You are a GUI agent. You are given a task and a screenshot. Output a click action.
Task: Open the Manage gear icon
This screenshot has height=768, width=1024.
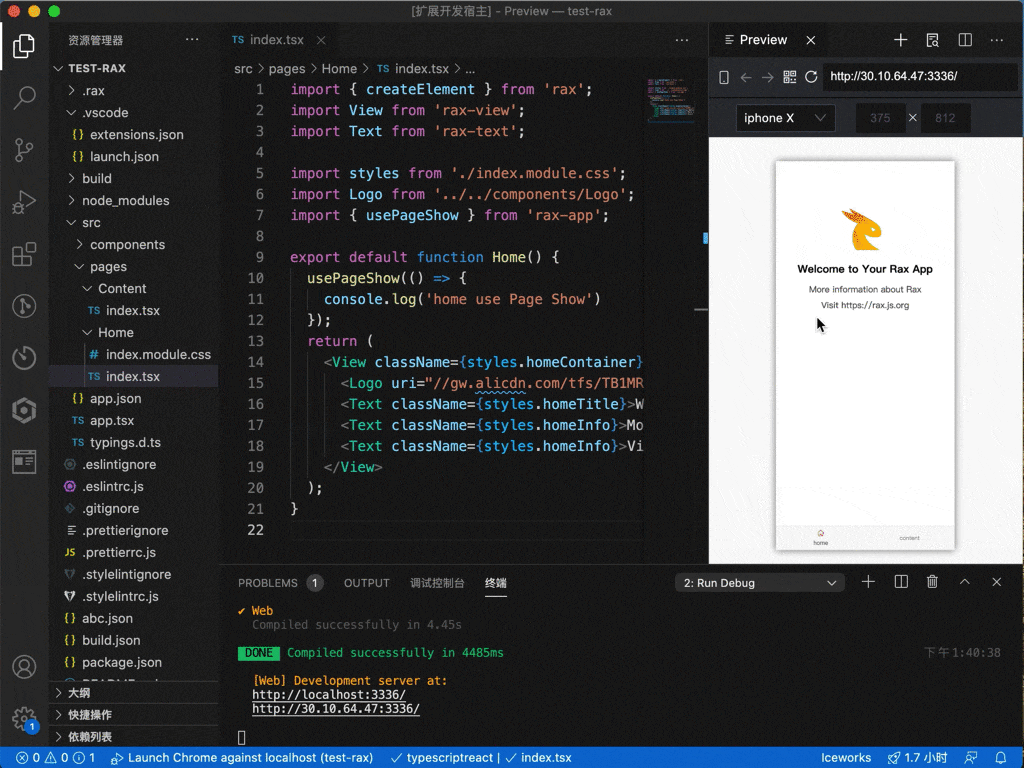(x=24, y=718)
